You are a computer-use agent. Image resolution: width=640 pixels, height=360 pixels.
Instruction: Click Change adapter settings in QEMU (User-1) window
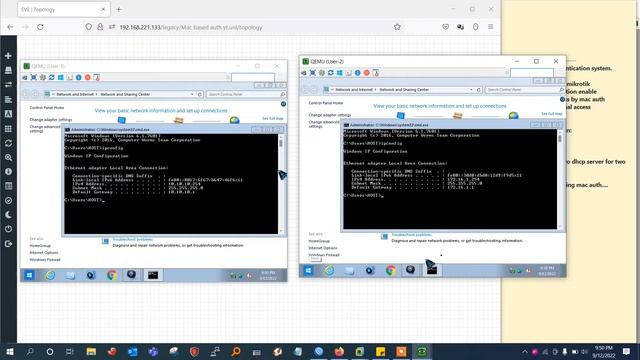click(x=51, y=120)
